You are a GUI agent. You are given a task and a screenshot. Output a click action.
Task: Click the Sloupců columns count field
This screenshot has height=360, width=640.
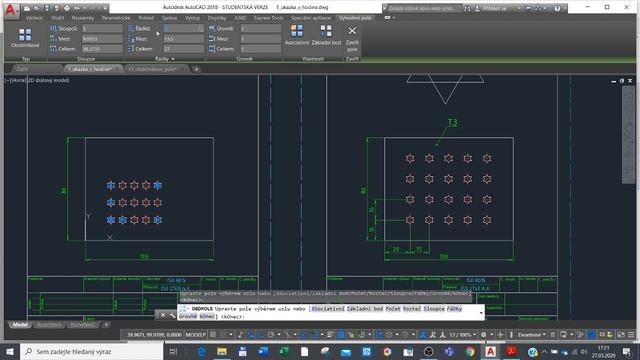102,29
